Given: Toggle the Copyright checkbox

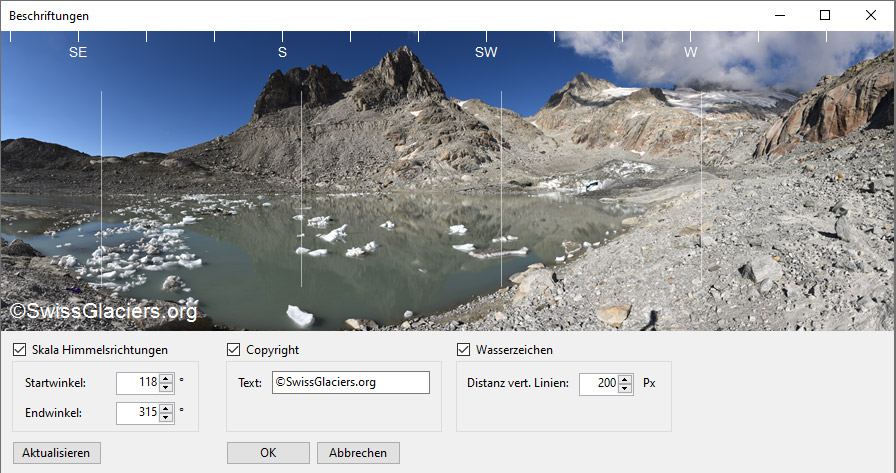Looking at the screenshot, I should click(233, 350).
